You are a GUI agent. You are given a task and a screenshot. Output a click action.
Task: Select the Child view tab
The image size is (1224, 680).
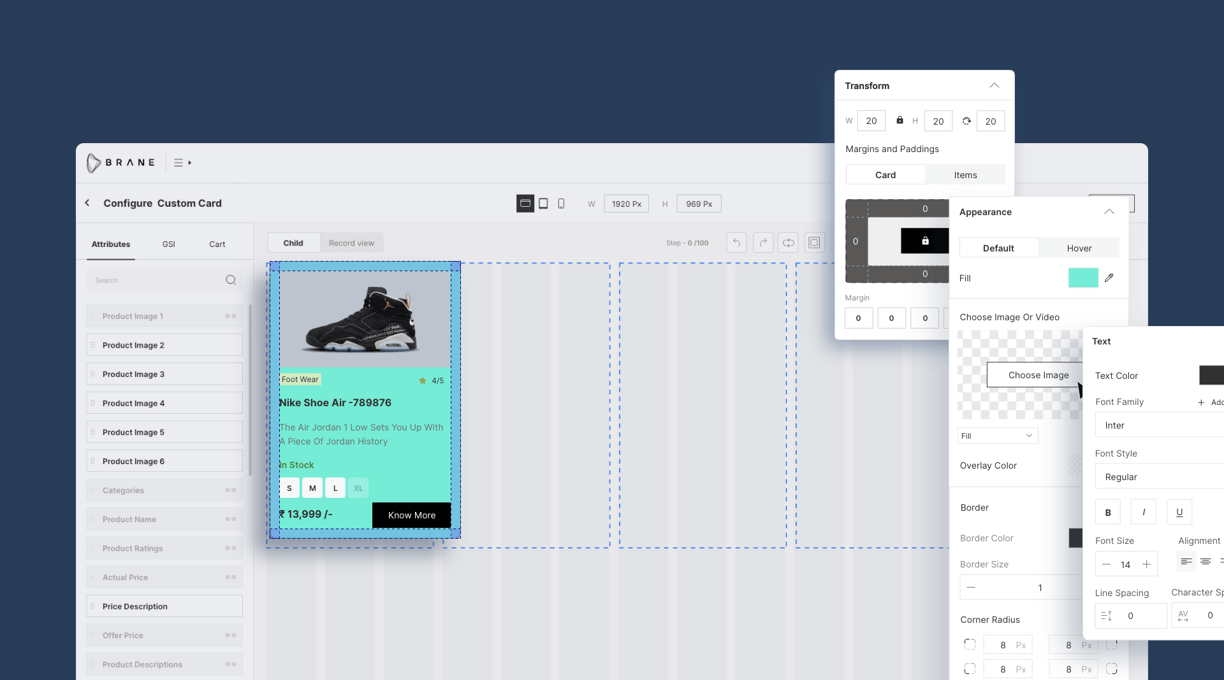click(x=293, y=243)
